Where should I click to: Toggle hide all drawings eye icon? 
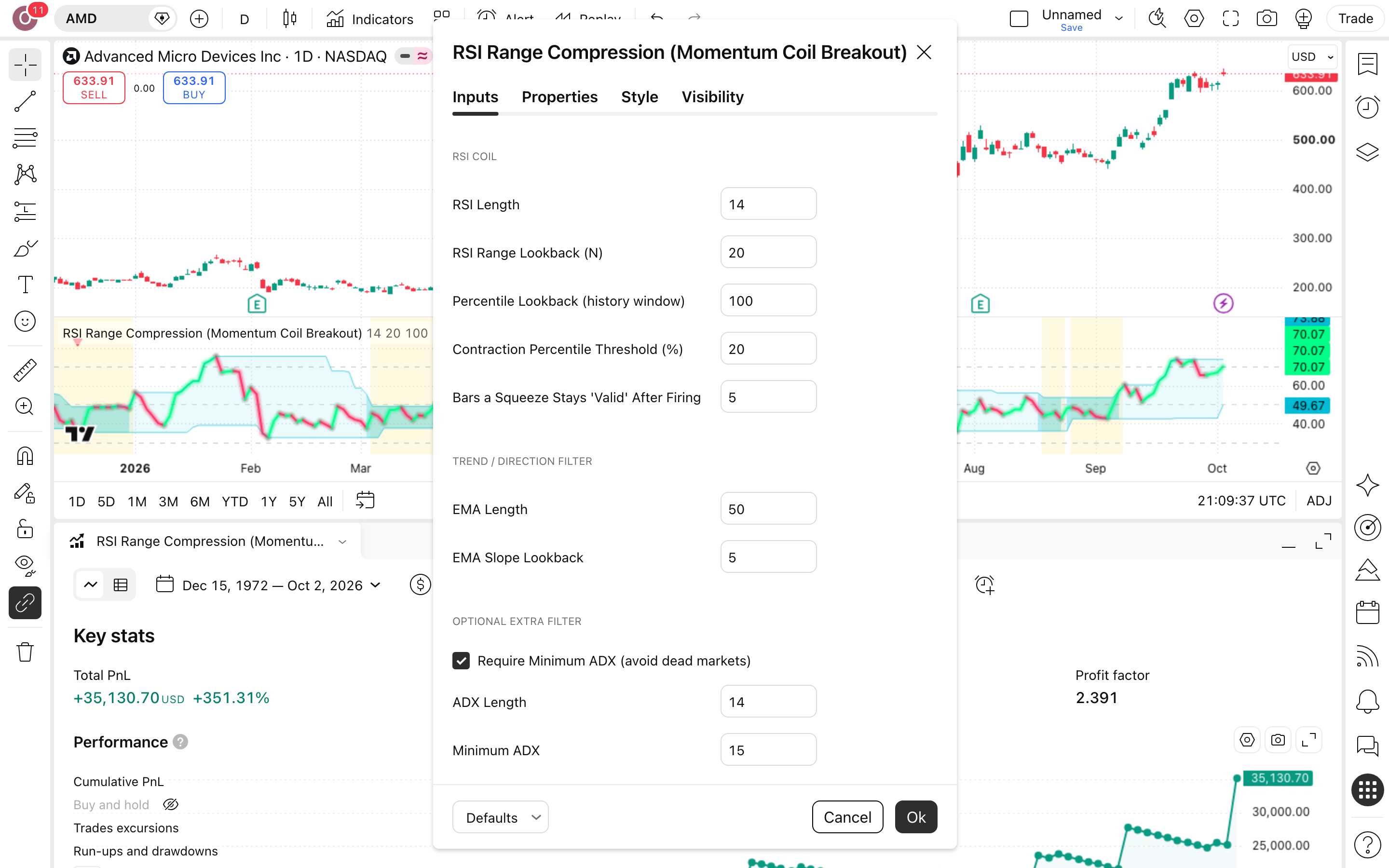point(25,566)
